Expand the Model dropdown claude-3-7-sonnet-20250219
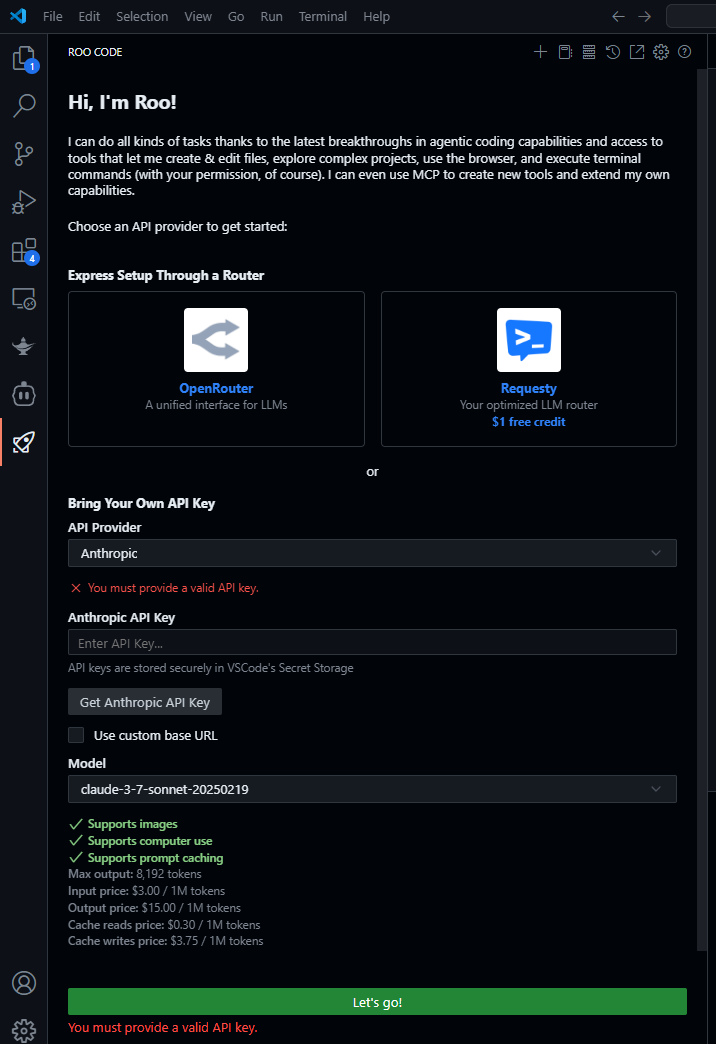This screenshot has height=1044, width=716. pos(372,789)
